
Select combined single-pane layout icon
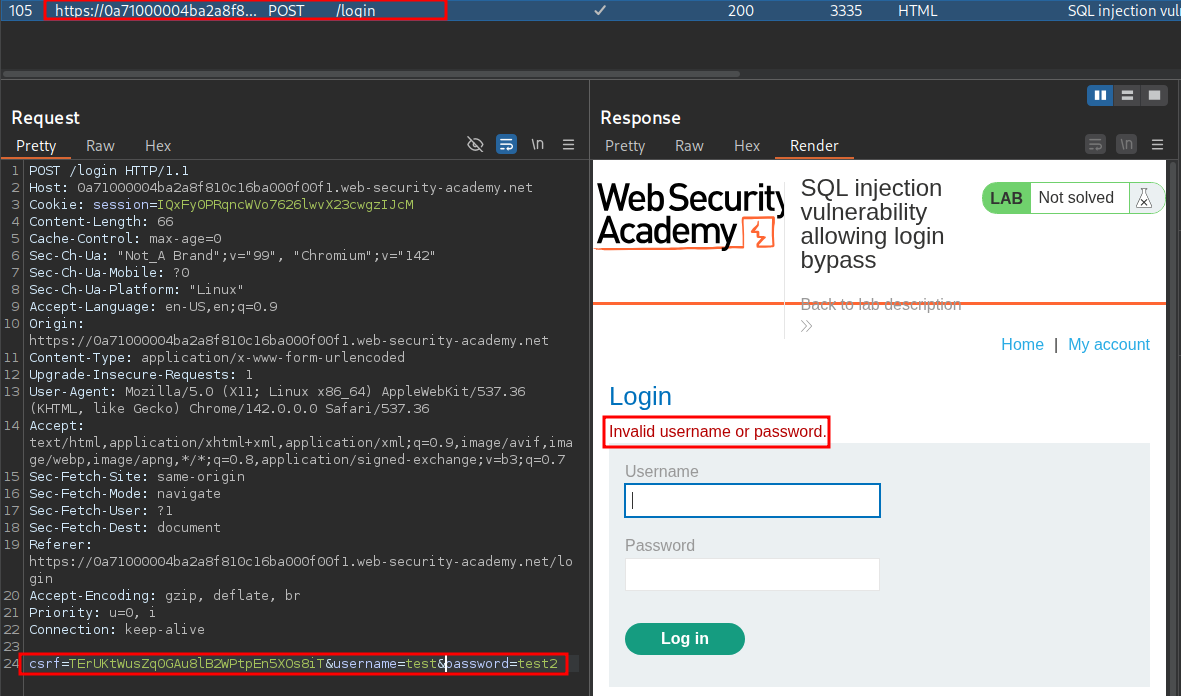click(x=1154, y=95)
